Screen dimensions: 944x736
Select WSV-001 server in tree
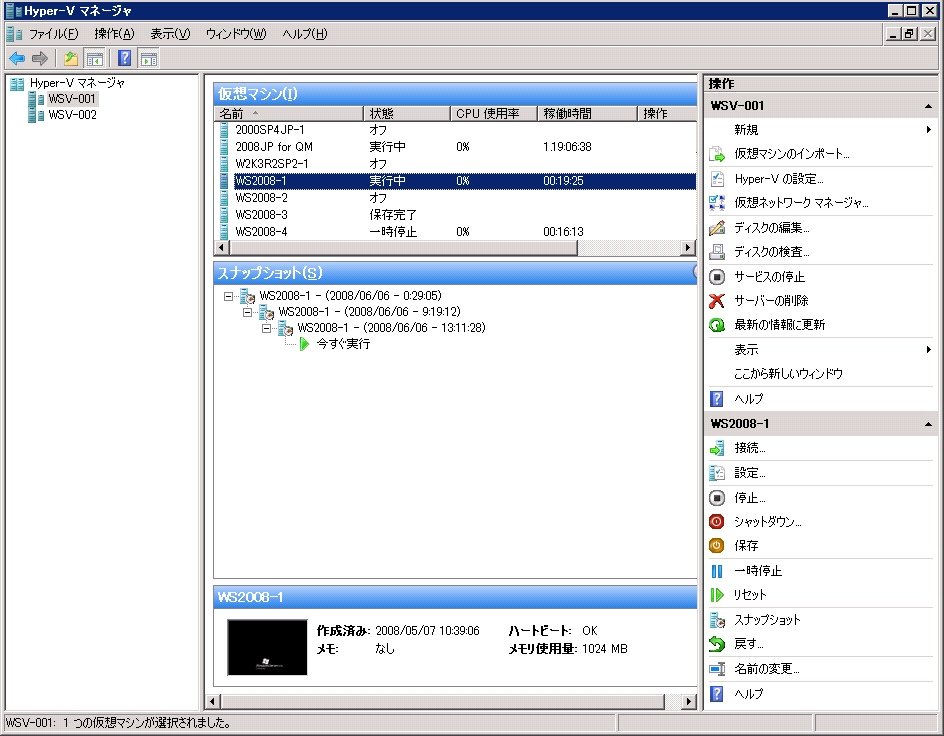click(72, 99)
